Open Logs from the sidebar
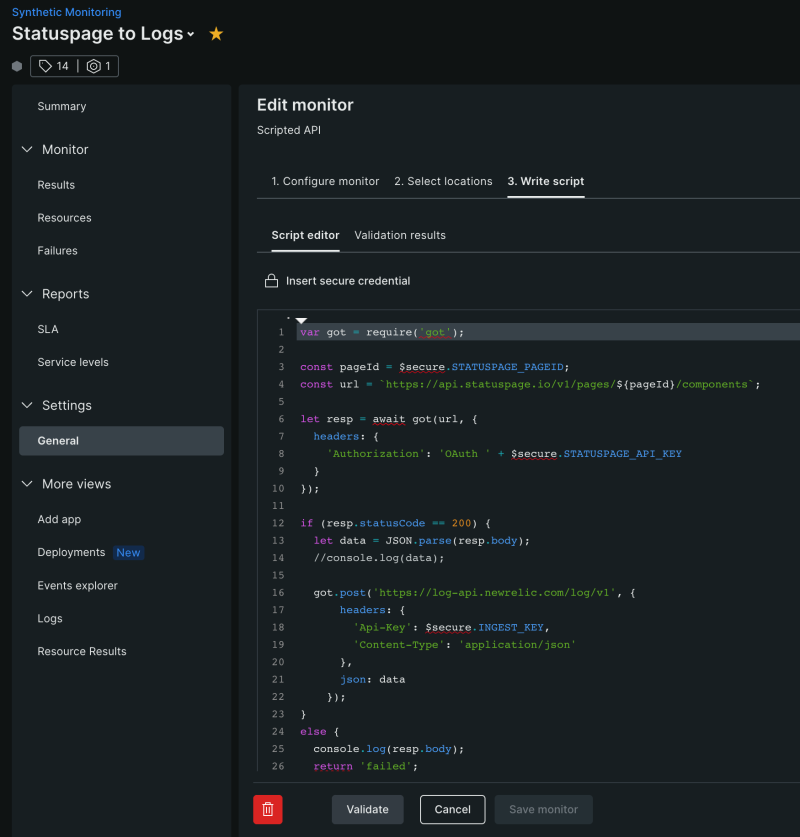The width and height of the screenshot is (800, 837). [50, 618]
